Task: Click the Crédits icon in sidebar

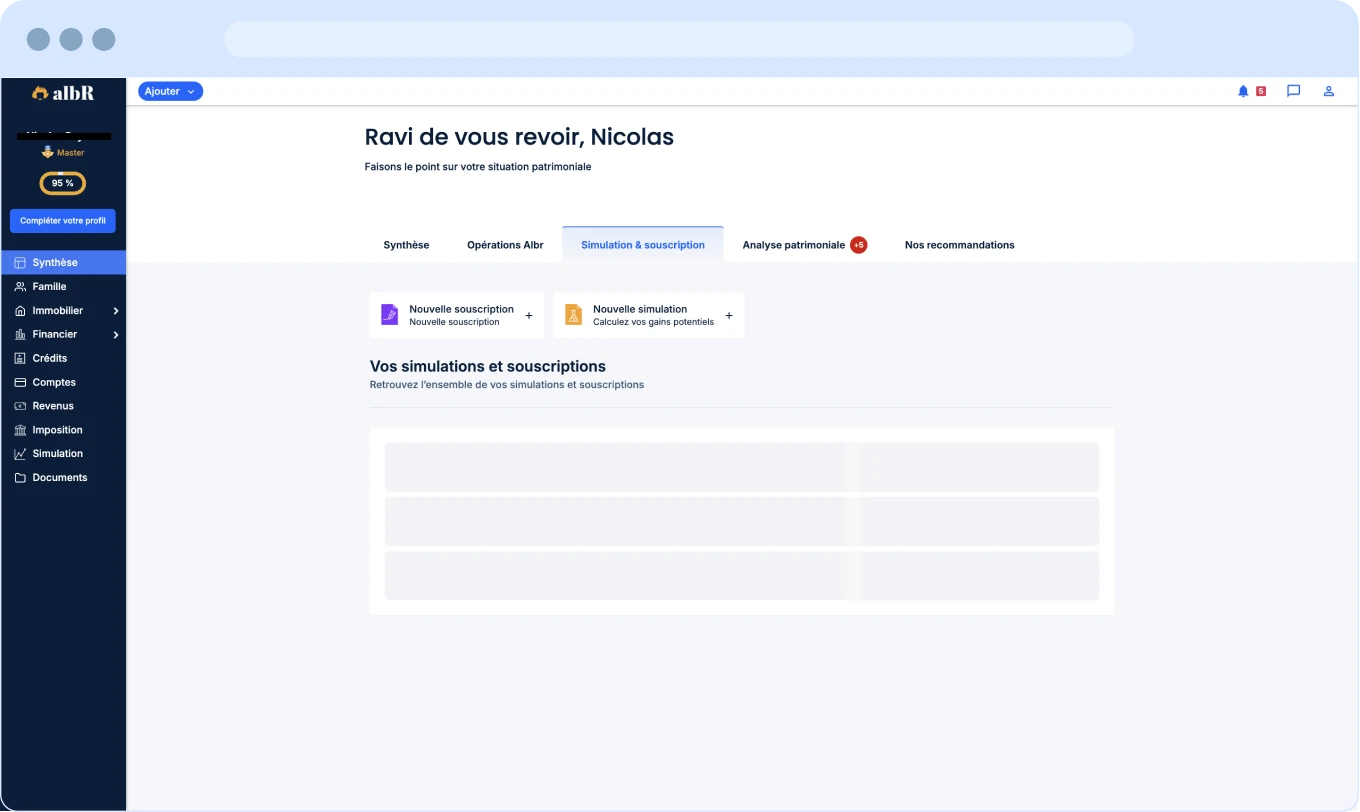Action: pos(20,358)
